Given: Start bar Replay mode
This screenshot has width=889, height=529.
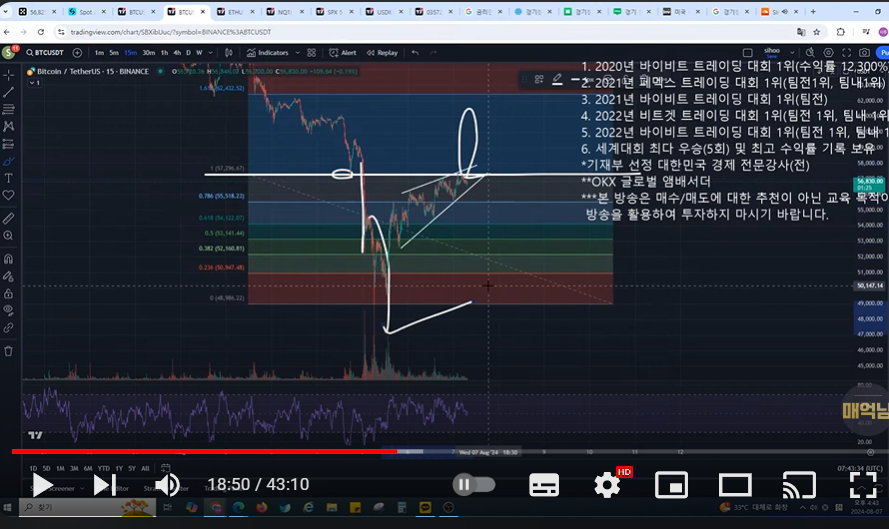Looking at the screenshot, I should [x=382, y=53].
